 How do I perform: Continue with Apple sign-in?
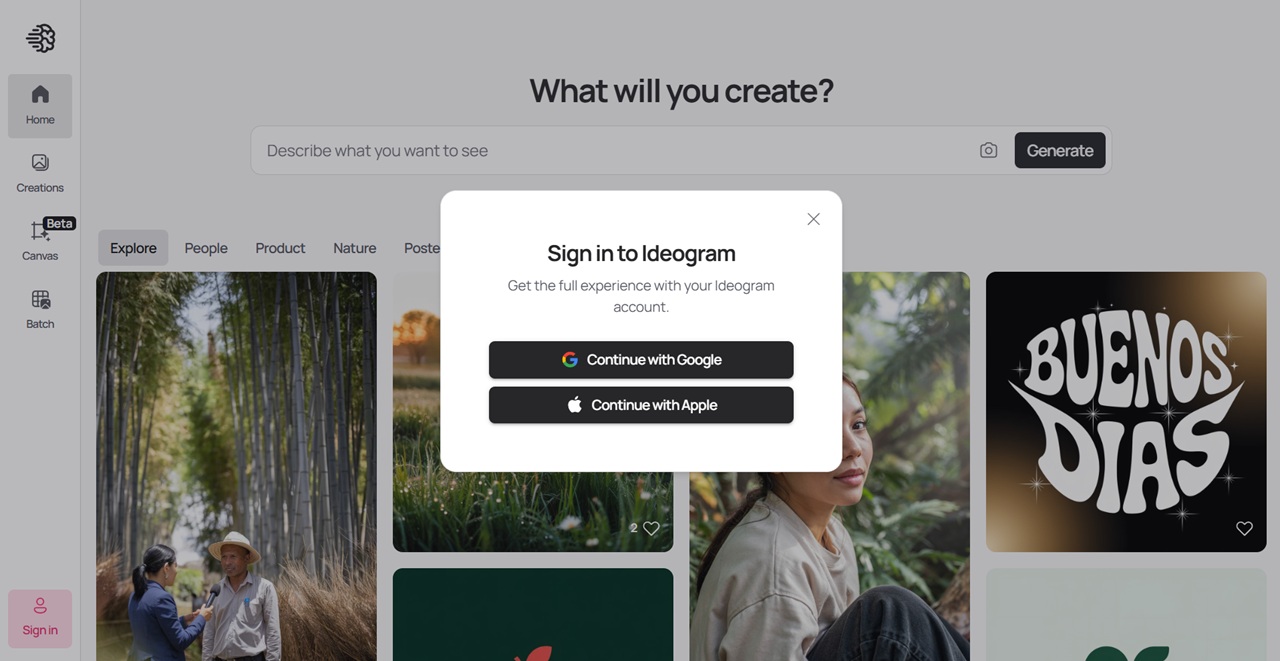641,405
